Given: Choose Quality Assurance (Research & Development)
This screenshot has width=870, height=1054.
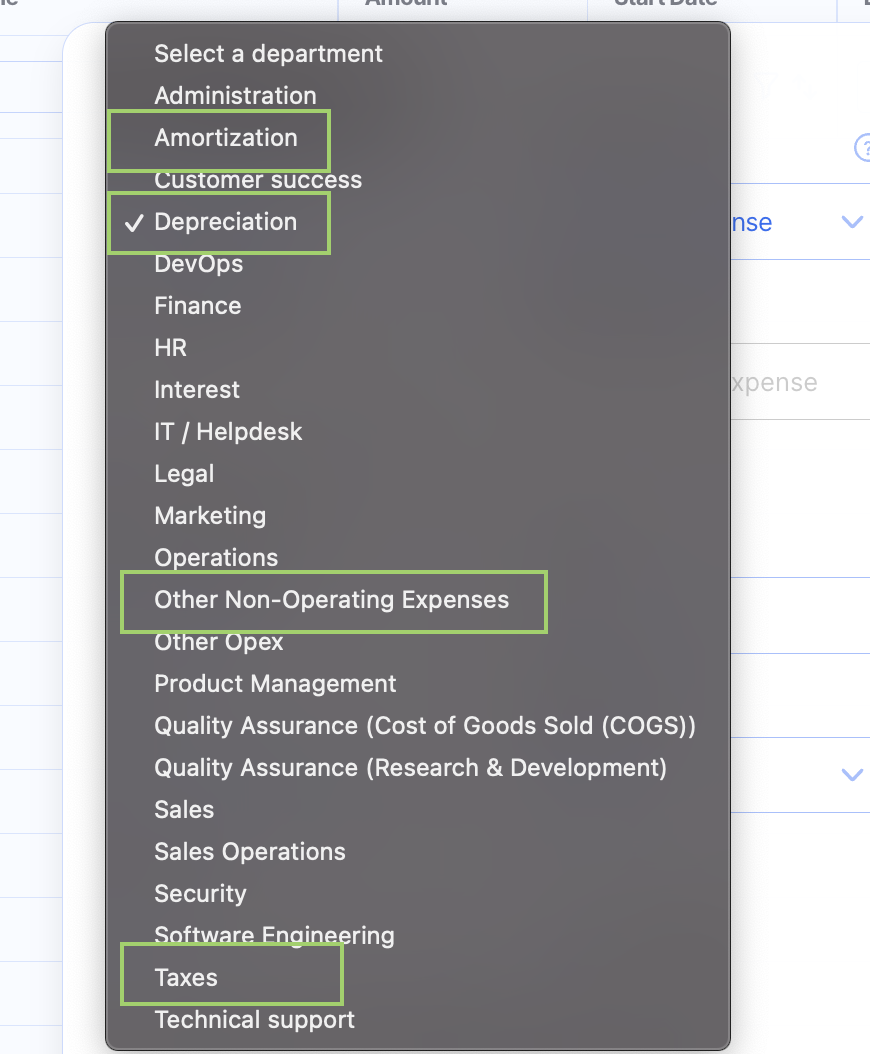Looking at the screenshot, I should tap(410, 768).
